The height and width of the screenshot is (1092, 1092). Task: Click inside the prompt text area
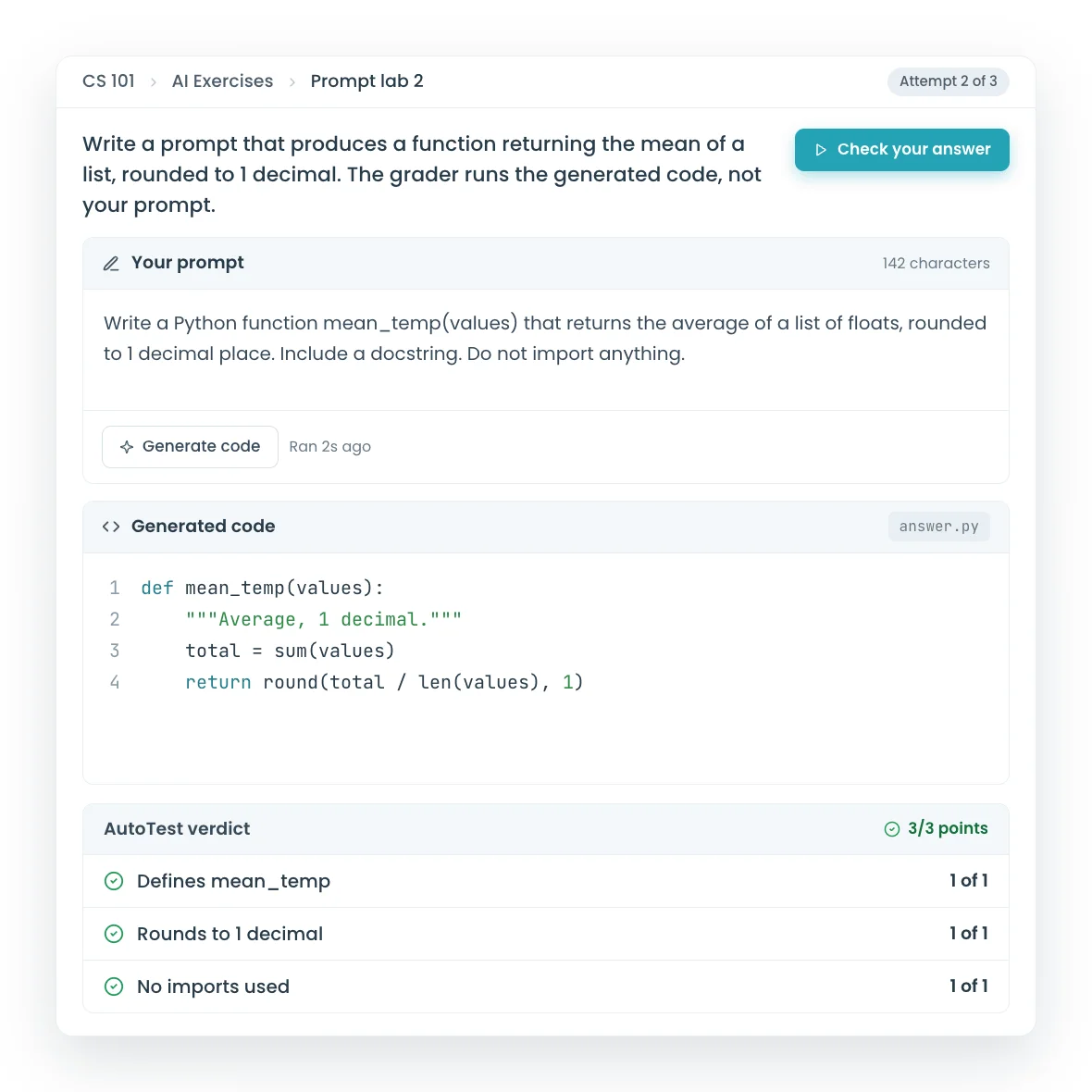point(546,350)
